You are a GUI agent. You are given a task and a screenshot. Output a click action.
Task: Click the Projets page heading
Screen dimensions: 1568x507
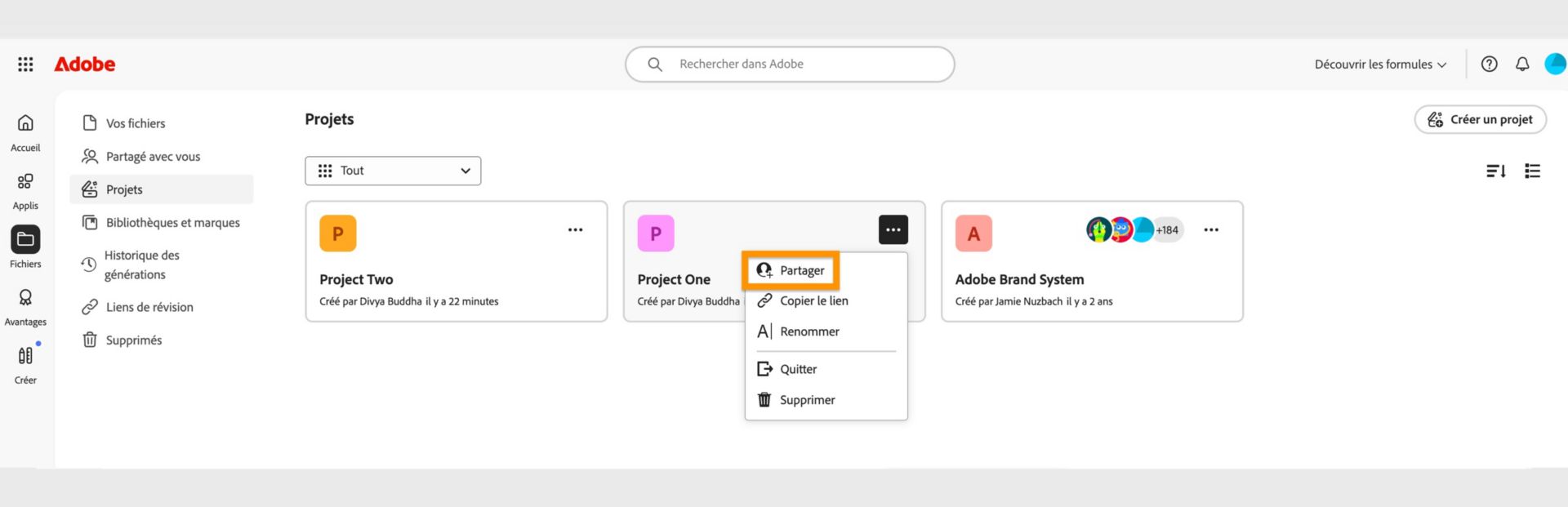coord(329,119)
